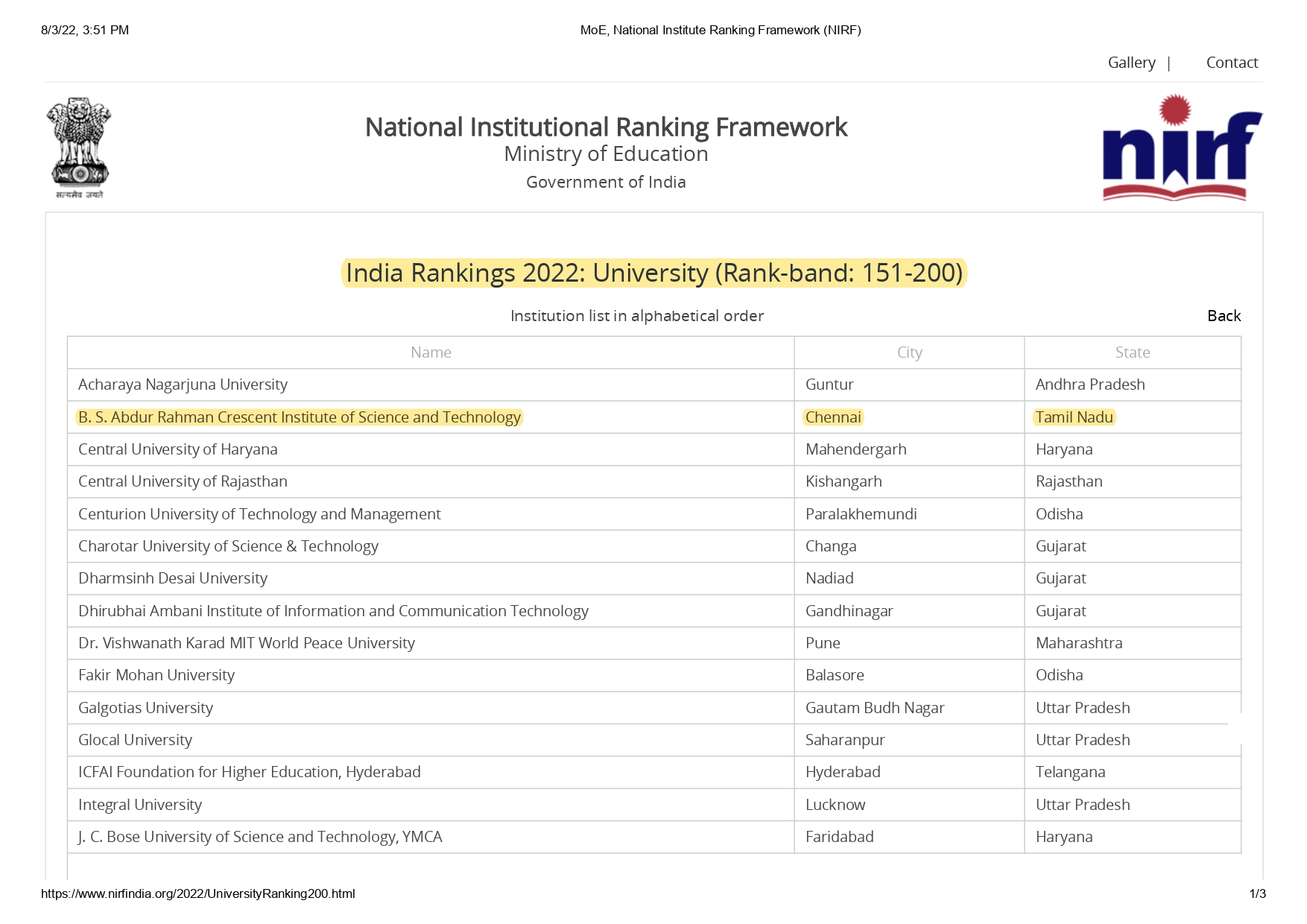Click the Name column header
The height and width of the screenshot is (924, 1307).
(x=431, y=352)
